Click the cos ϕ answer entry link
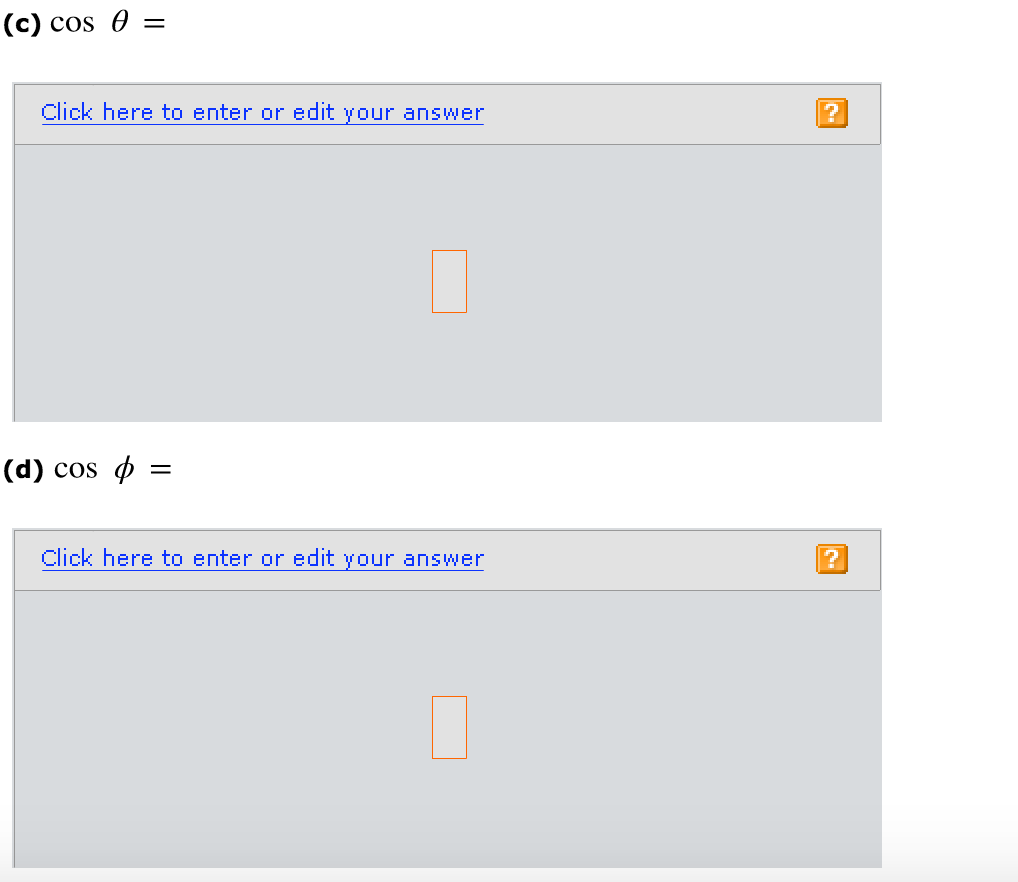This screenshot has width=1018, height=882. tap(262, 558)
